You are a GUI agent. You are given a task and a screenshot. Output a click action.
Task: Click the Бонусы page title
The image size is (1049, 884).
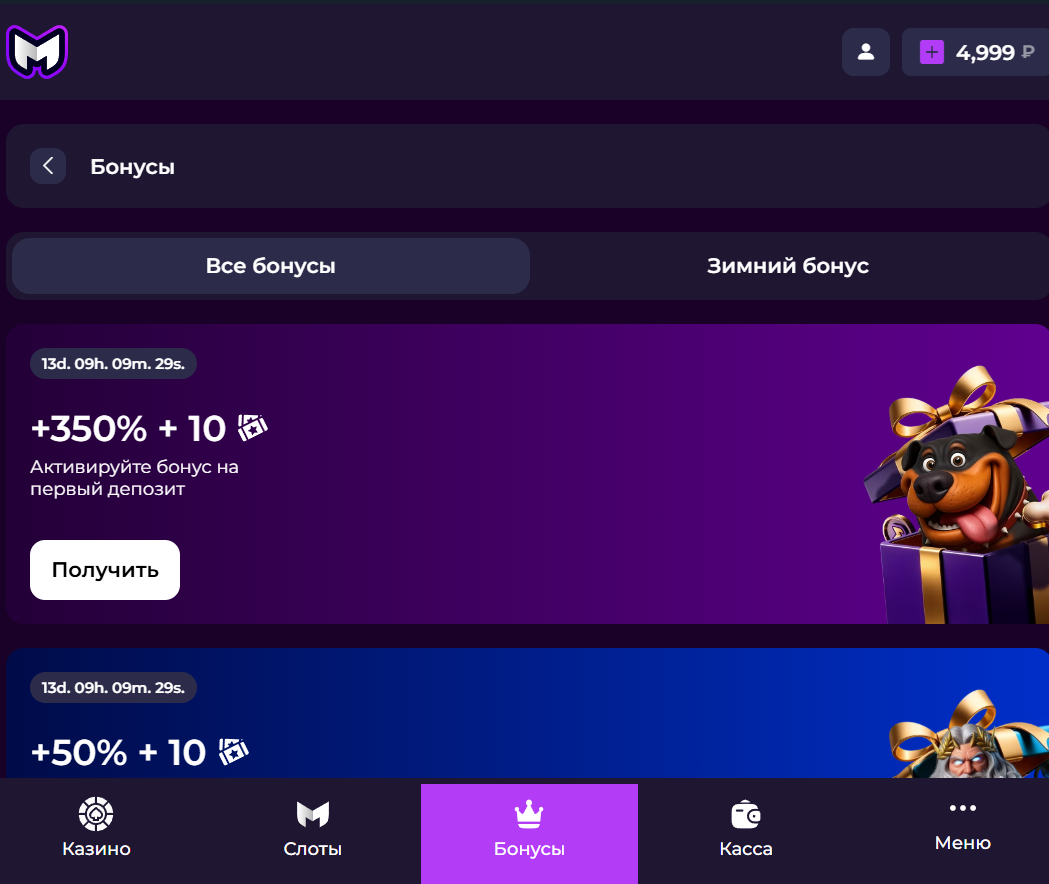(x=132, y=167)
